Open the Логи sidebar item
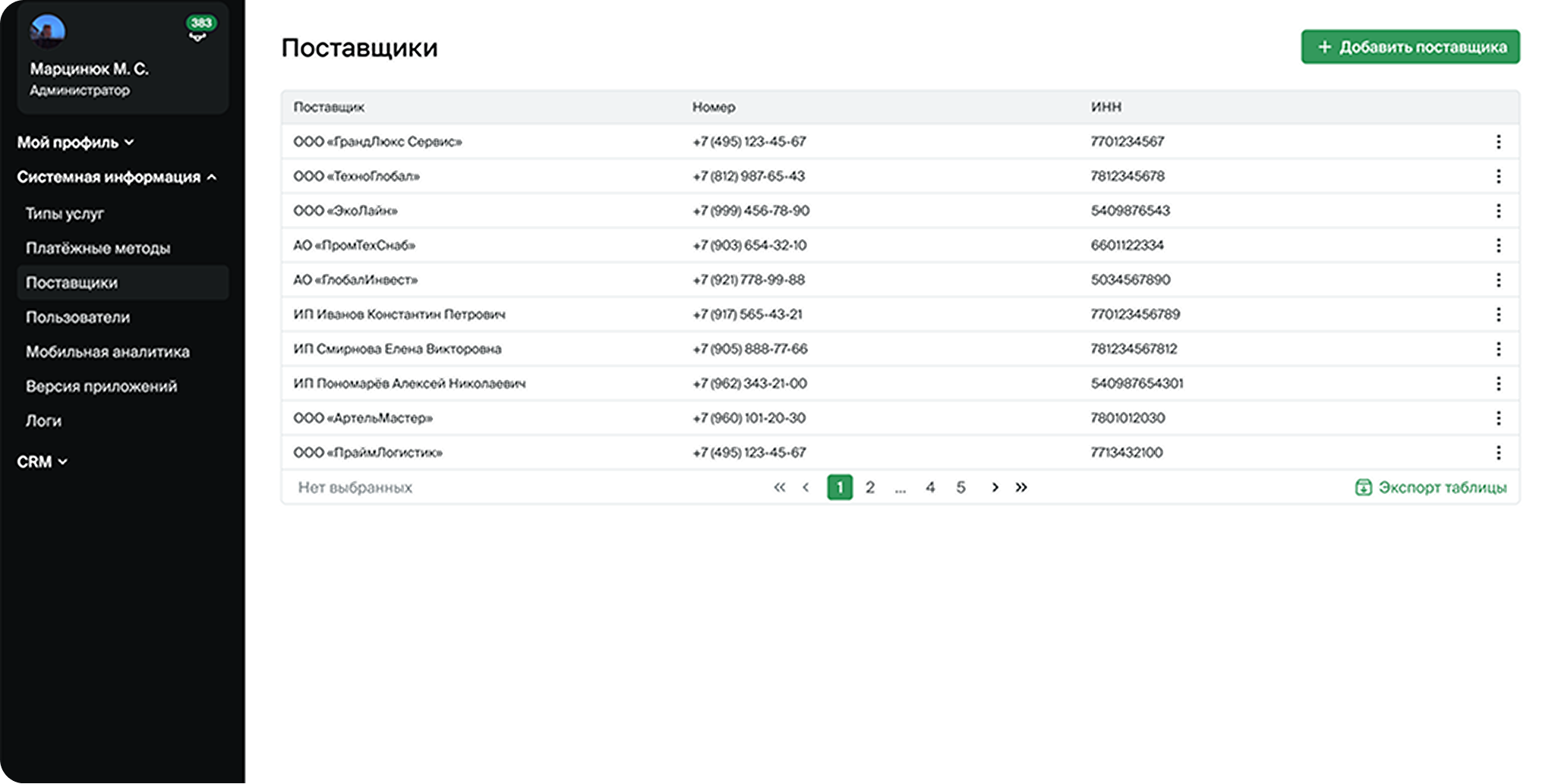 [43, 421]
